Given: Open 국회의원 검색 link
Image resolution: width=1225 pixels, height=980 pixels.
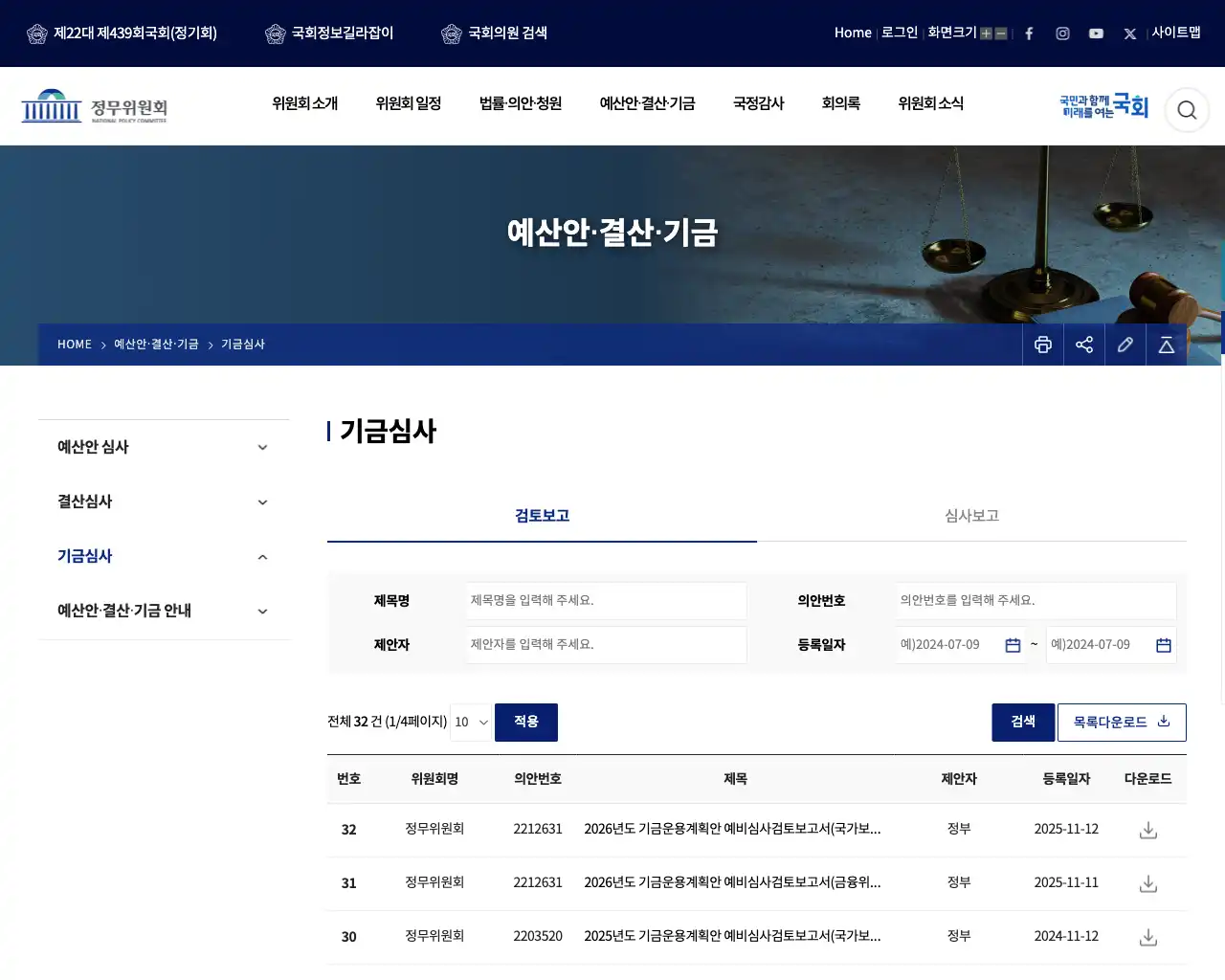Looking at the screenshot, I should [x=494, y=33].
